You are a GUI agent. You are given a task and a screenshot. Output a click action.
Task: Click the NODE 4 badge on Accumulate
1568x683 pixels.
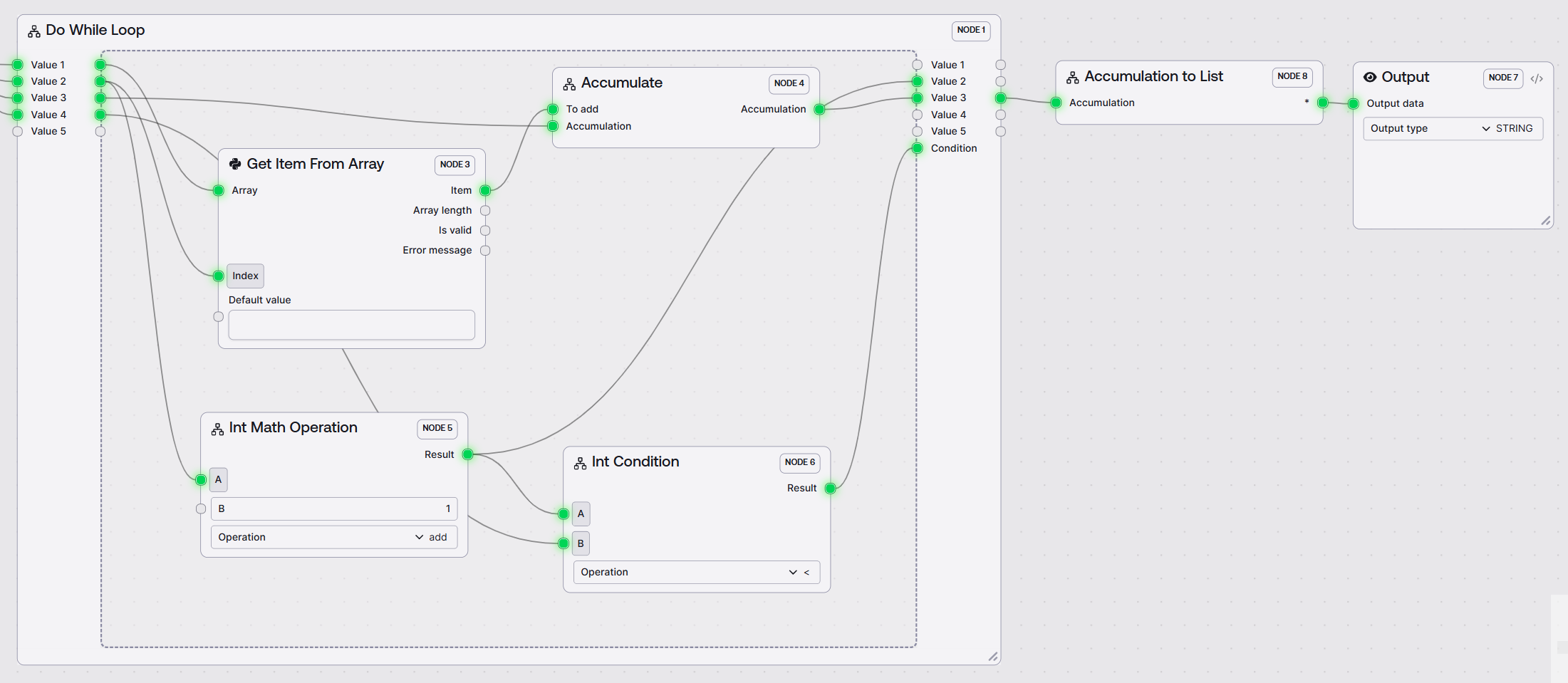pos(789,84)
